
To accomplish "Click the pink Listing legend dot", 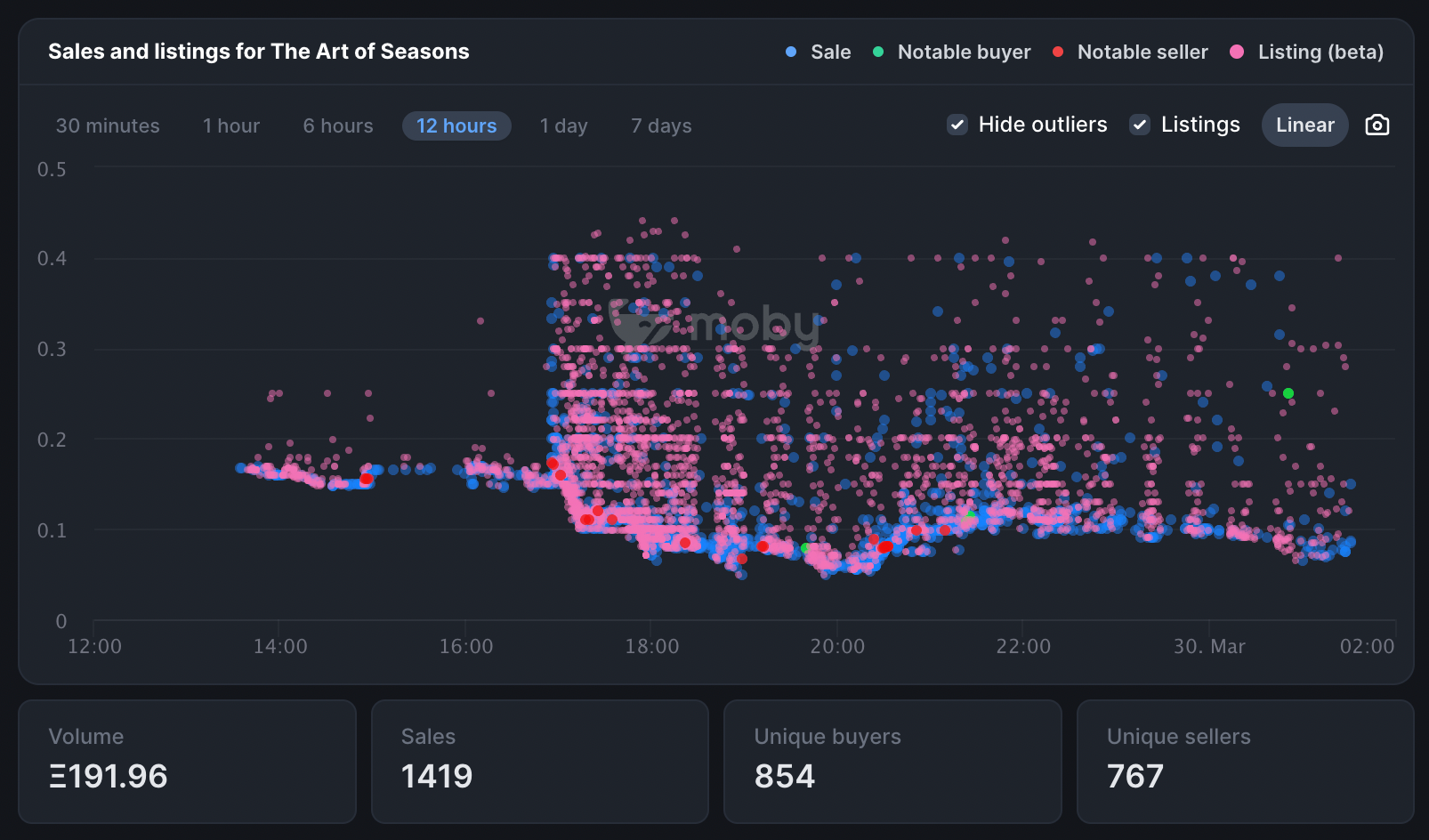I will [x=1237, y=52].
